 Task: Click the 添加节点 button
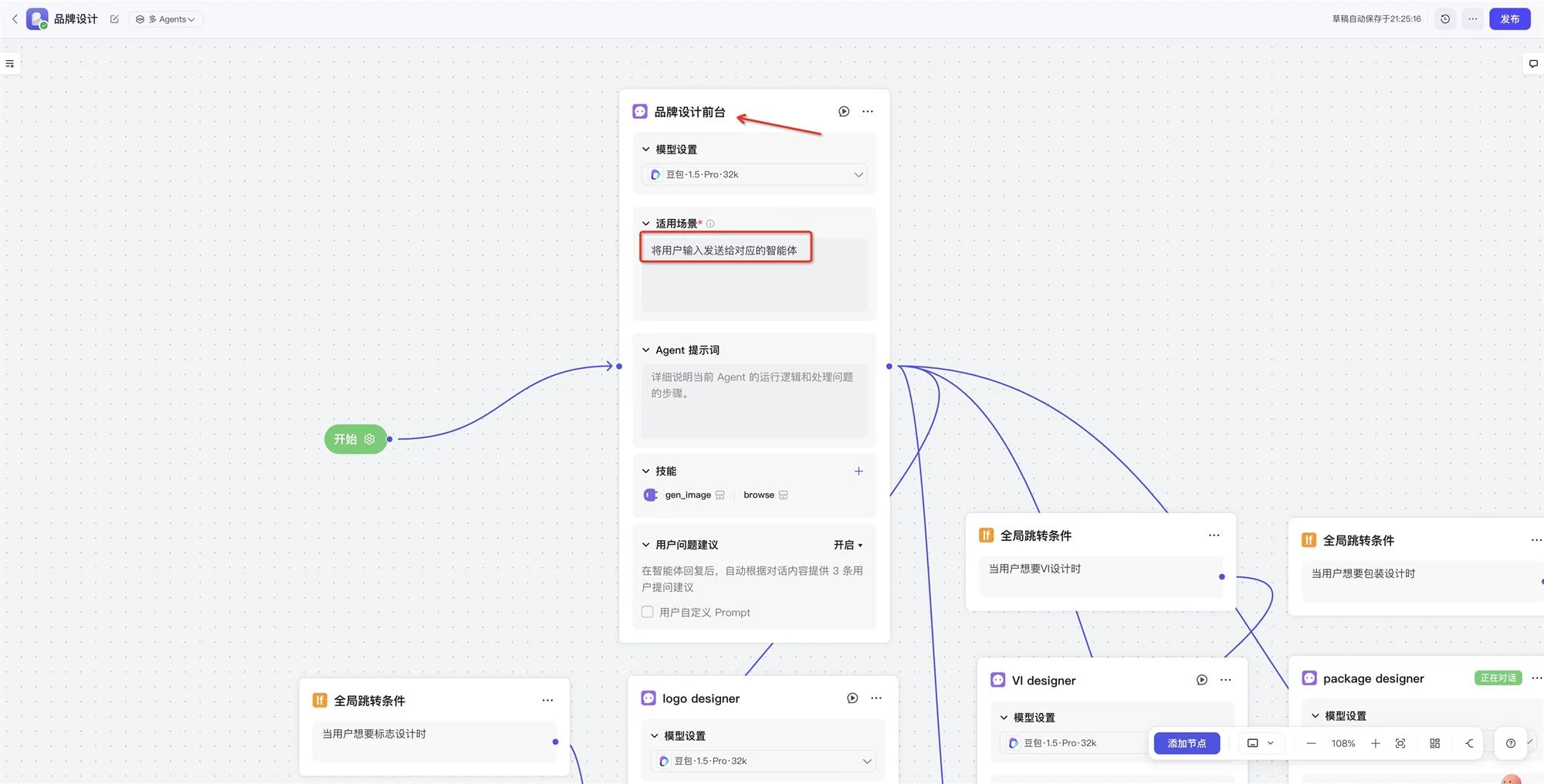click(x=1187, y=743)
